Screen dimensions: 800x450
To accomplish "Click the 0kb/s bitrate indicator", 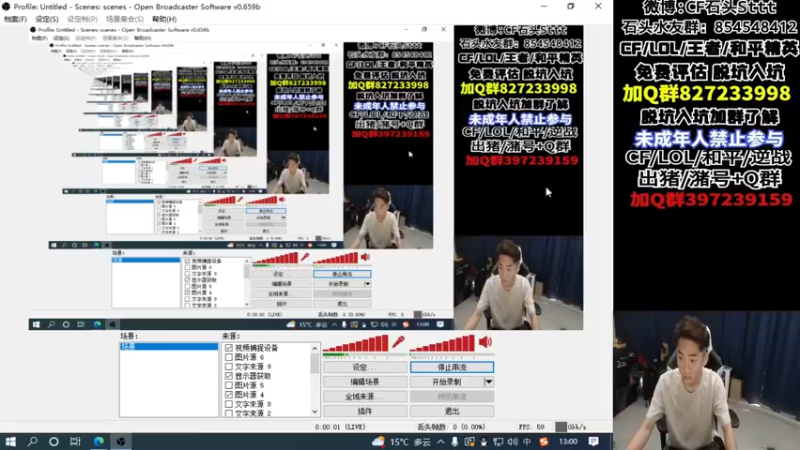I will point(571,427).
